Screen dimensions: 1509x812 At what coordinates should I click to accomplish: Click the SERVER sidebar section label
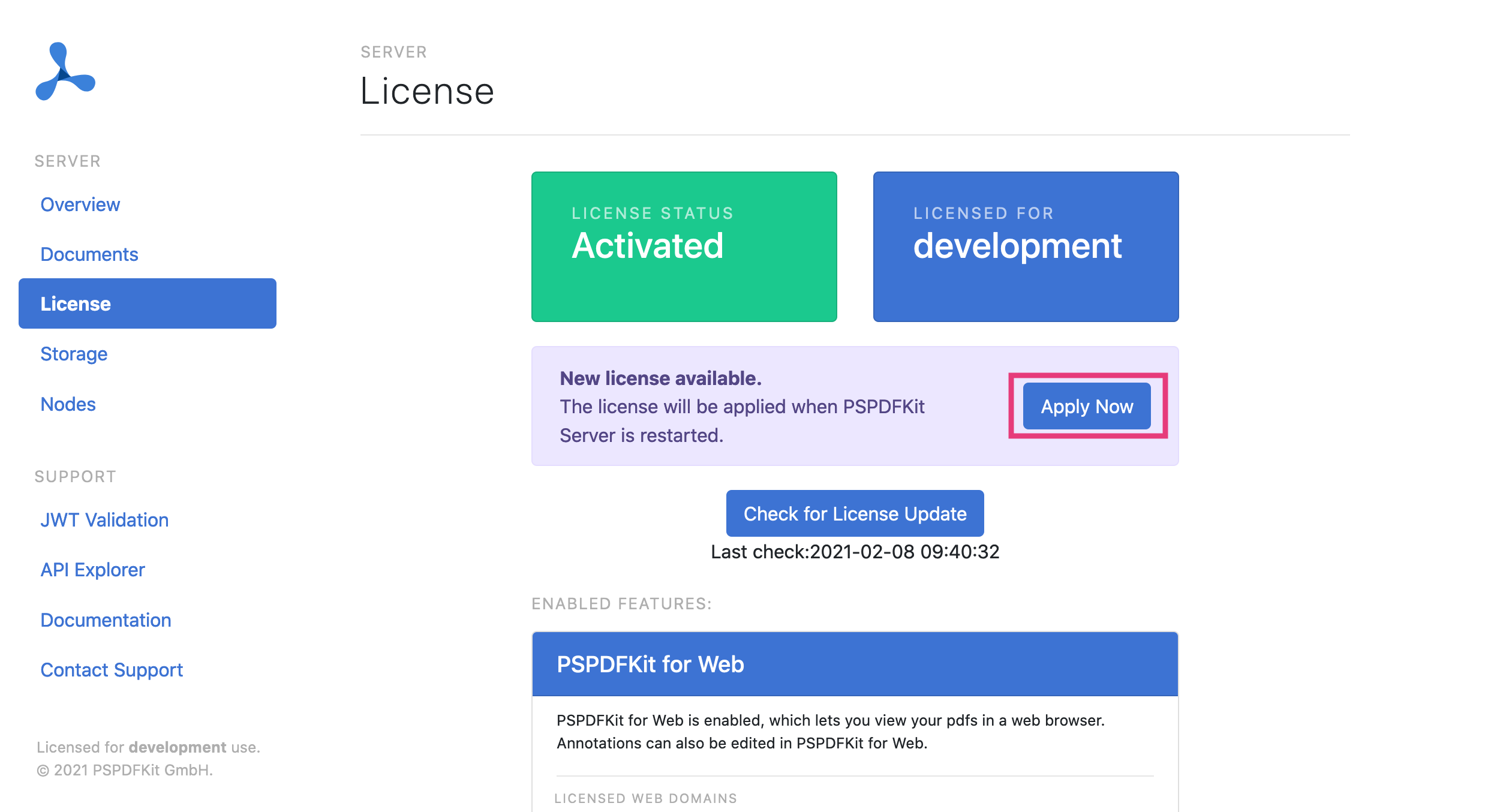[67, 161]
